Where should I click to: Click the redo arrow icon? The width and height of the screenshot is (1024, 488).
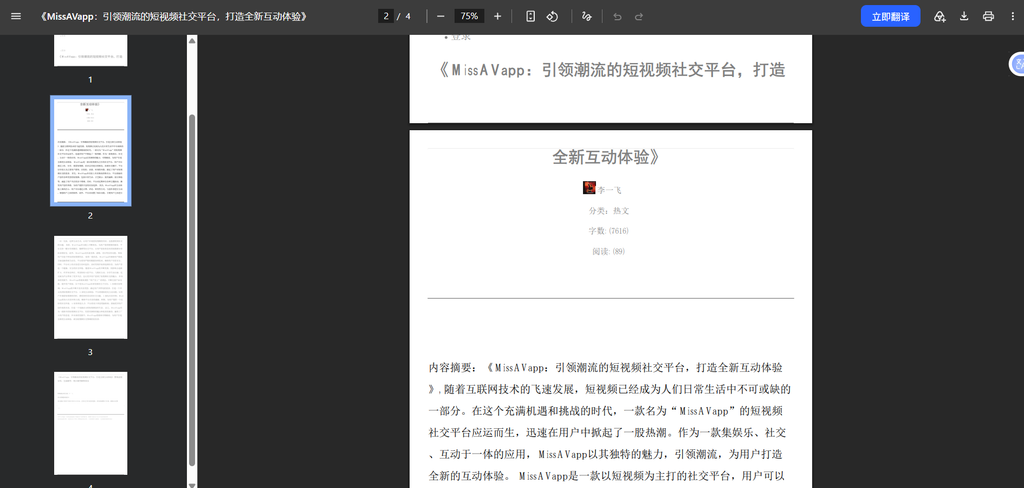click(639, 16)
